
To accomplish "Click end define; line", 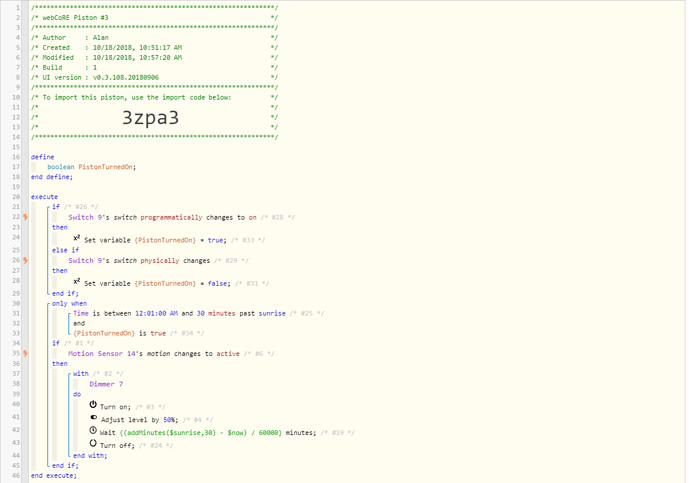I will coord(52,177).
